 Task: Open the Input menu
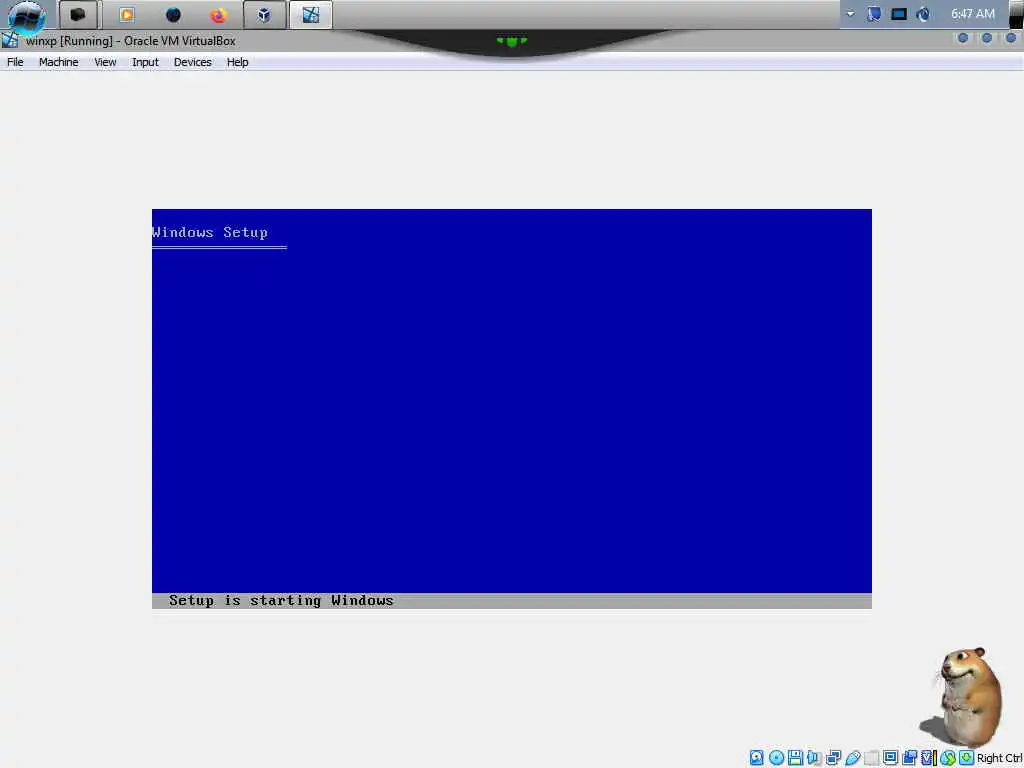tap(145, 62)
